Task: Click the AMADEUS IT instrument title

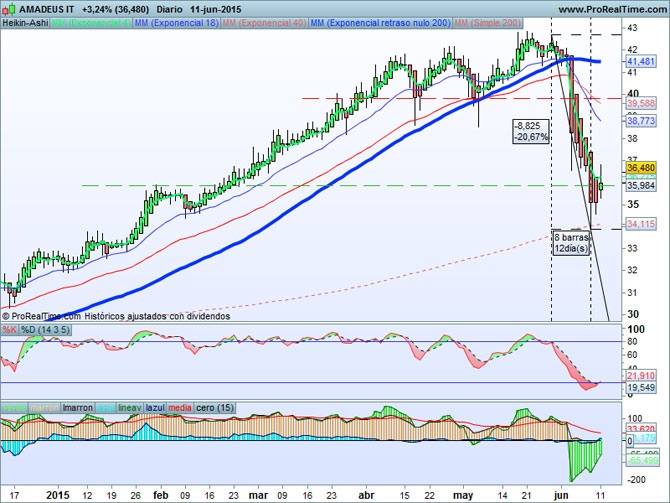Action: (x=47, y=9)
